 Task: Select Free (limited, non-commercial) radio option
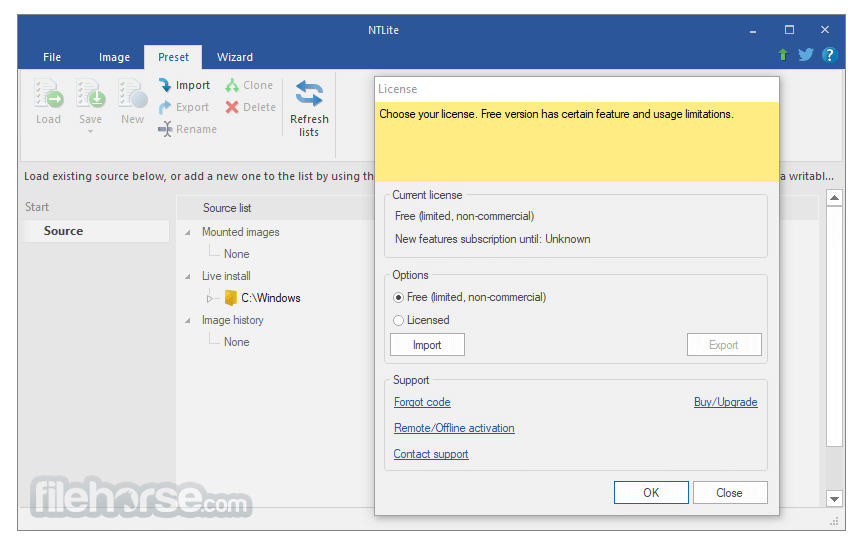point(398,298)
